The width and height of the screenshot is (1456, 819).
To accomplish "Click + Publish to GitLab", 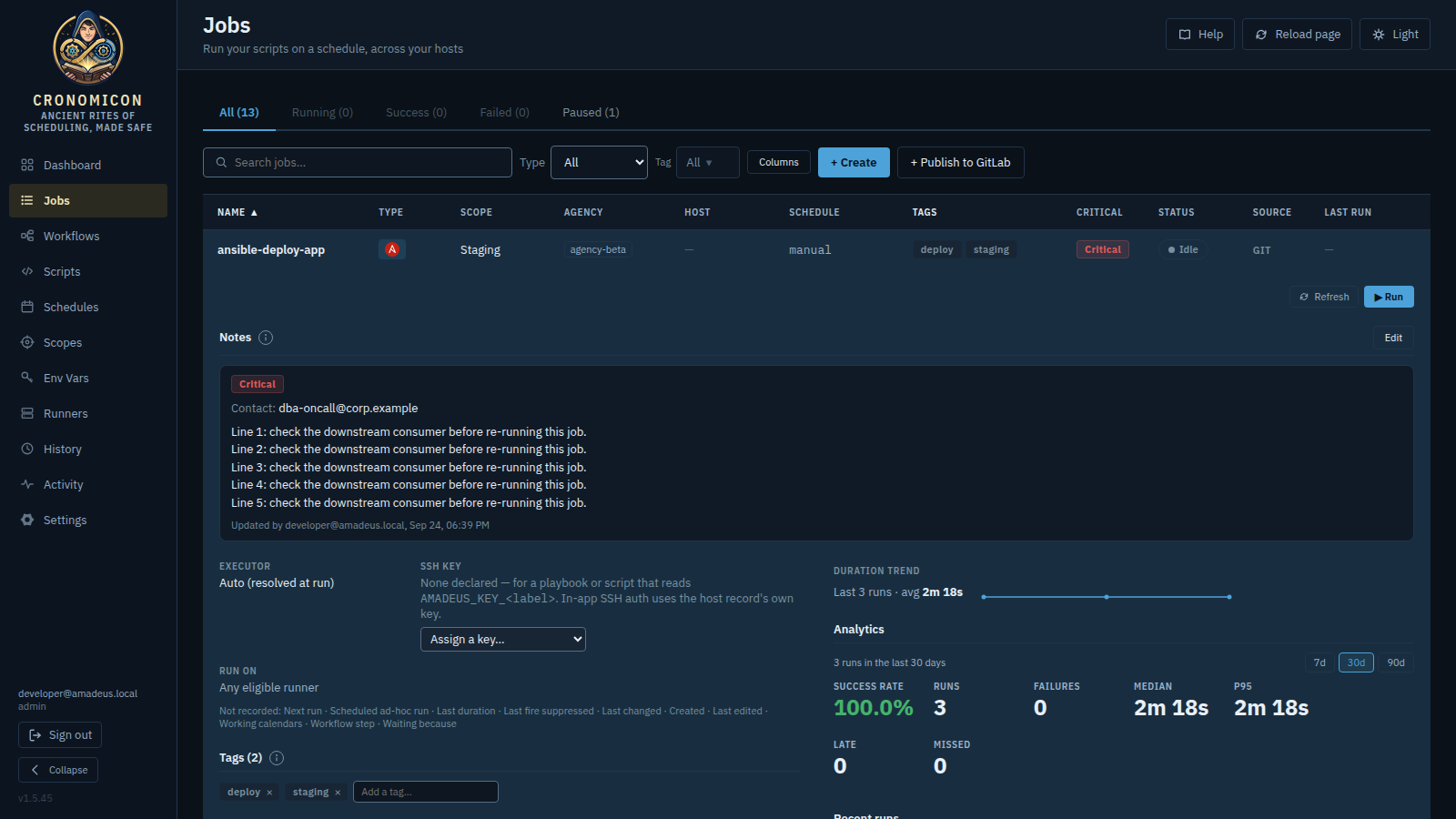I will click(x=961, y=163).
